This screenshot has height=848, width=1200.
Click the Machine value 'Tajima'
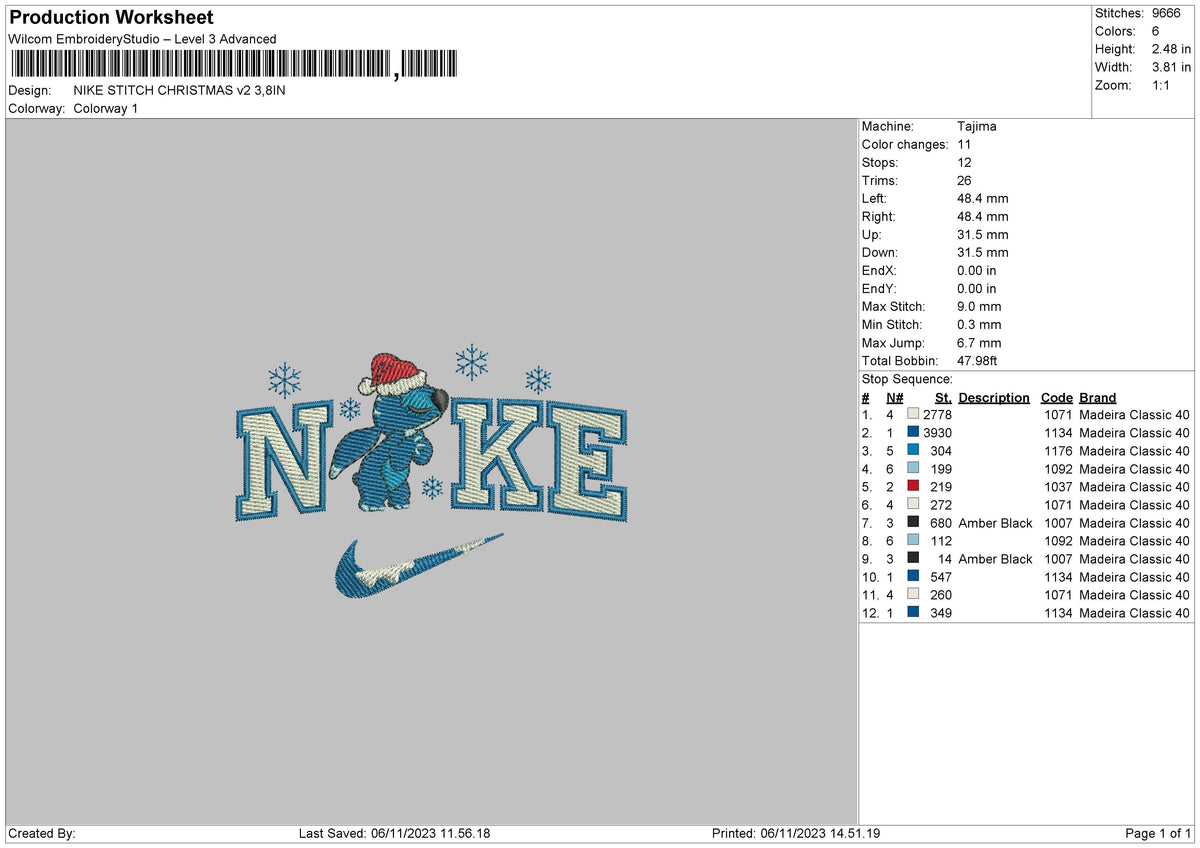click(x=977, y=126)
